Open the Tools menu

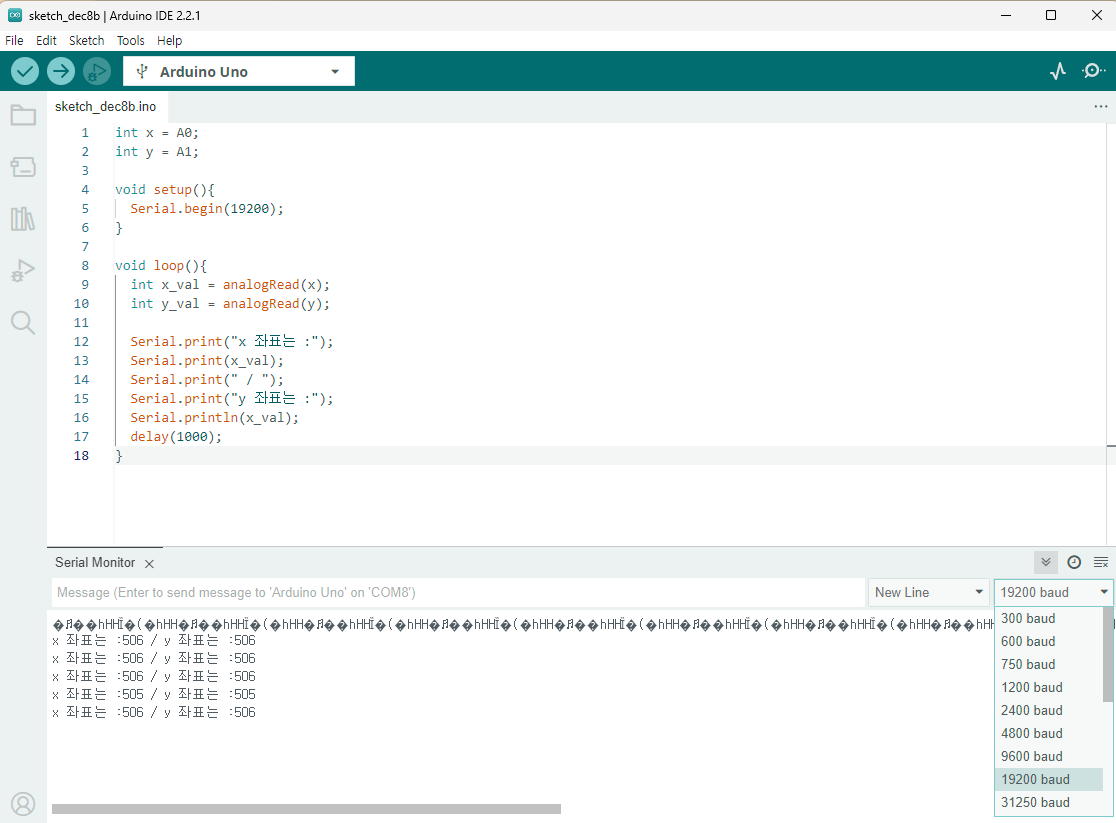[x=131, y=41]
